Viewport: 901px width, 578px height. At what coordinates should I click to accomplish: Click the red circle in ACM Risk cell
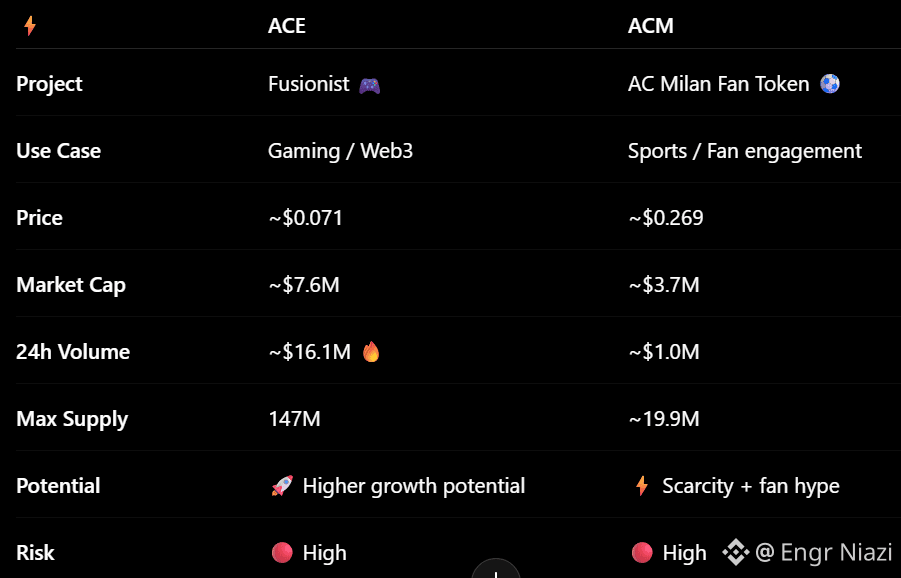[642, 553]
